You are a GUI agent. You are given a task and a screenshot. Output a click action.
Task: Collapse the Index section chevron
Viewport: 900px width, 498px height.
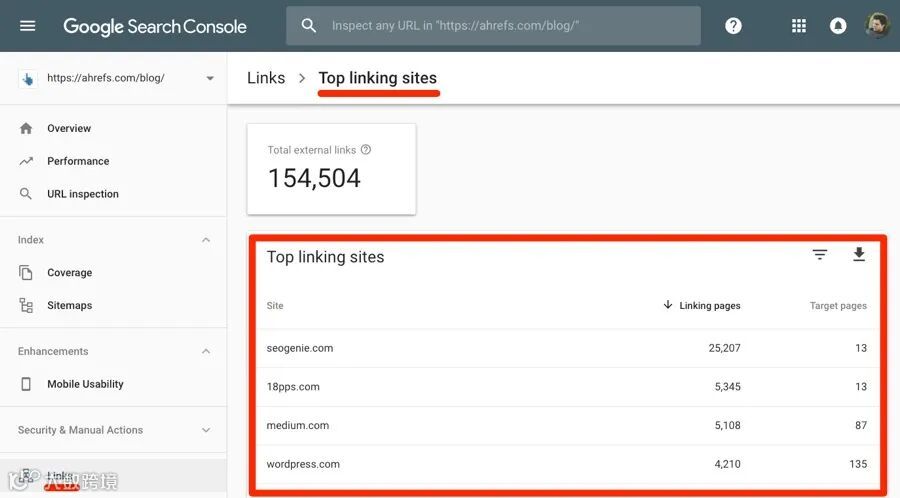[x=206, y=240]
